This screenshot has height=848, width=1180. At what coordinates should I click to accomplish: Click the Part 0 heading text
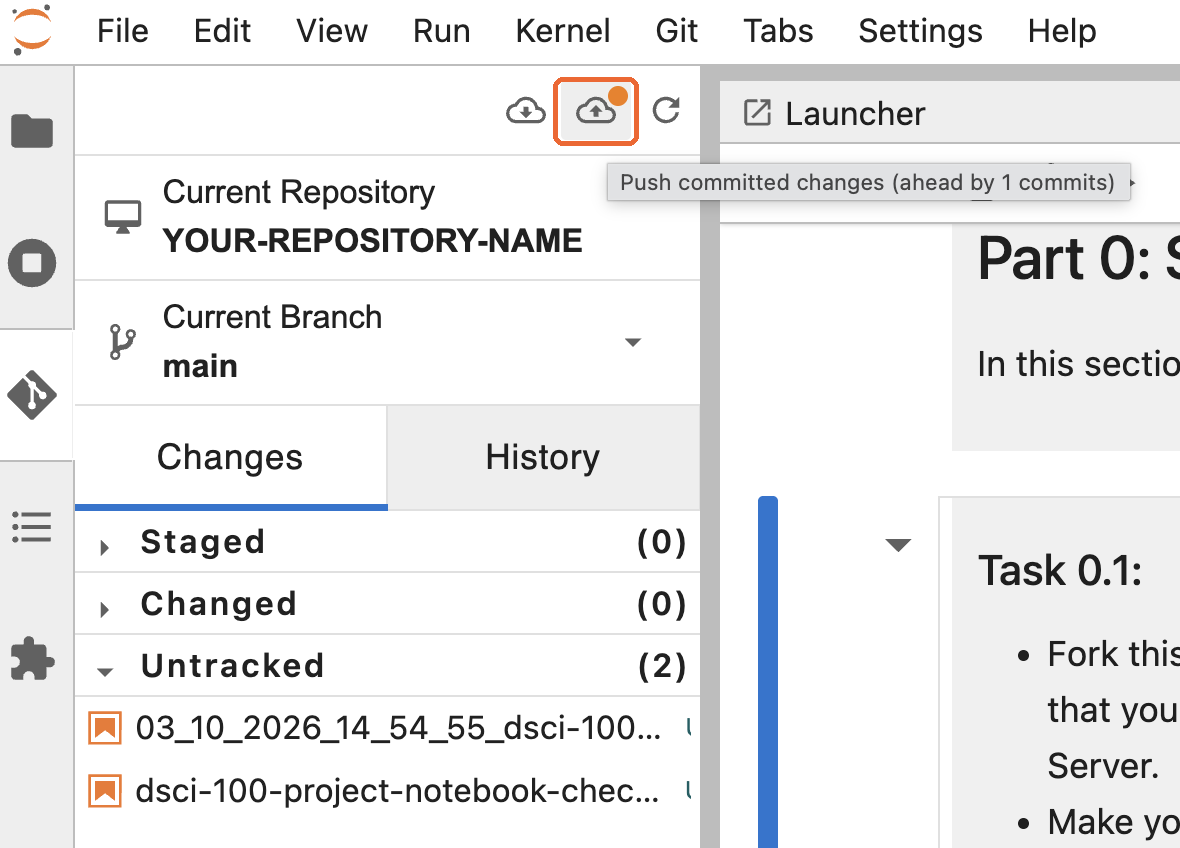pos(1078,258)
